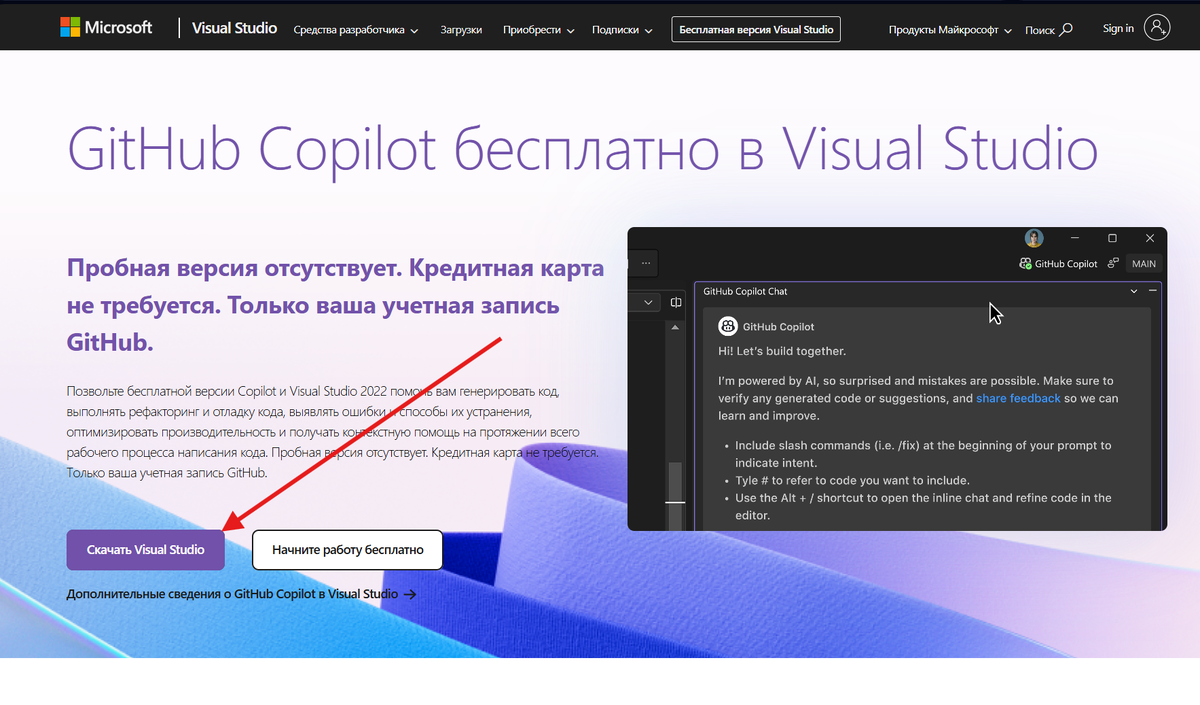The height and width of the screenshot is (705, 1200).
Task: Click the share icon beside MAIN
Action: point(1112,264)
